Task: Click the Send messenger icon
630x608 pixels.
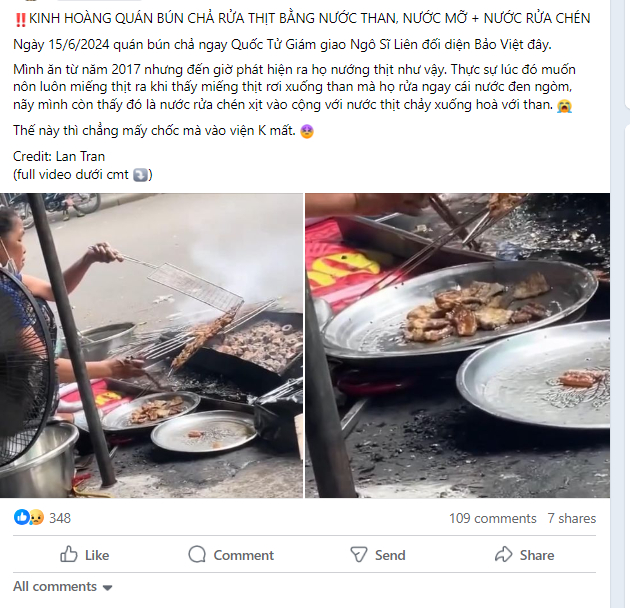Action: coord(358,555)
